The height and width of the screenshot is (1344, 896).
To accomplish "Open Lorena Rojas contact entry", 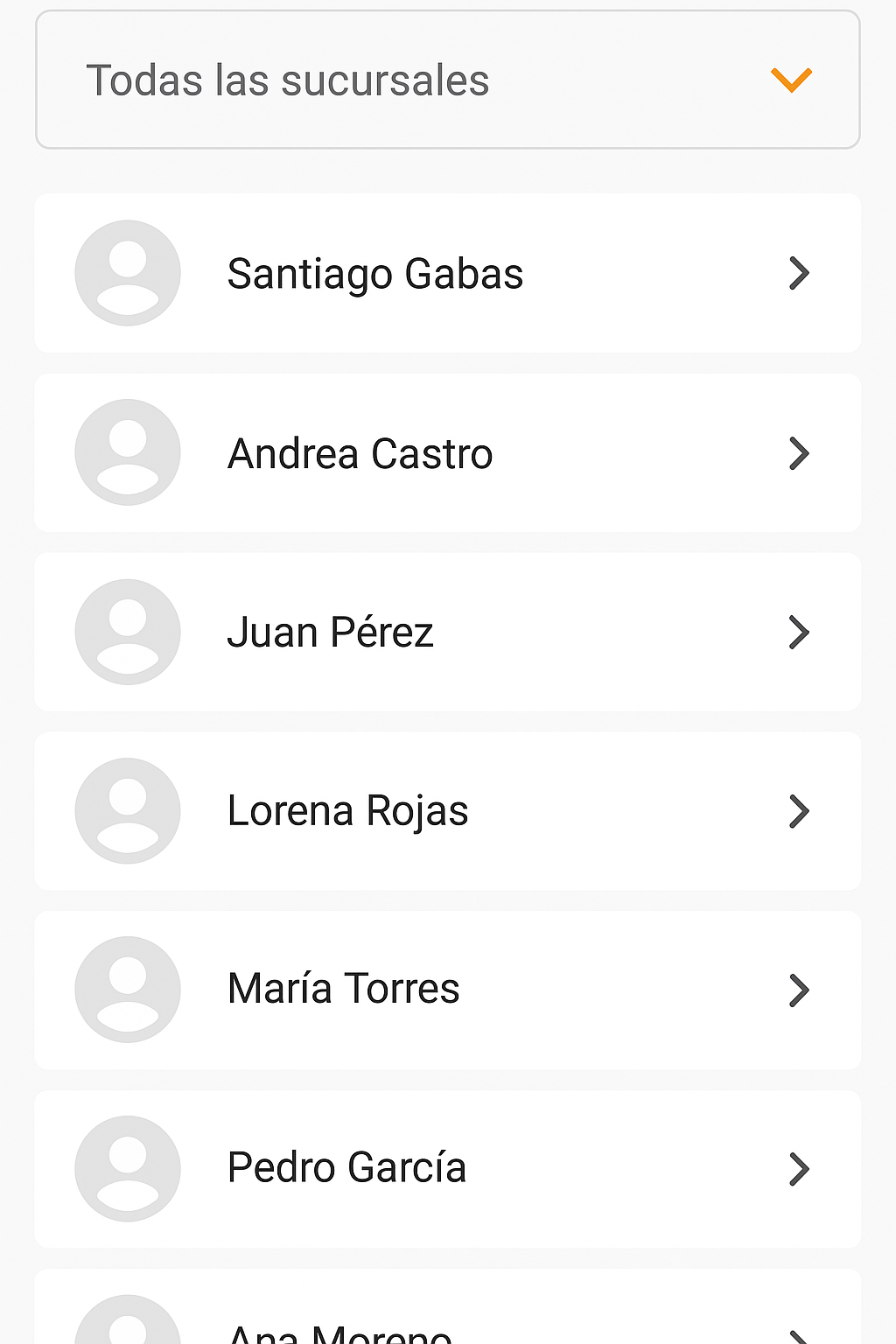I will click(x=347, y=811).
